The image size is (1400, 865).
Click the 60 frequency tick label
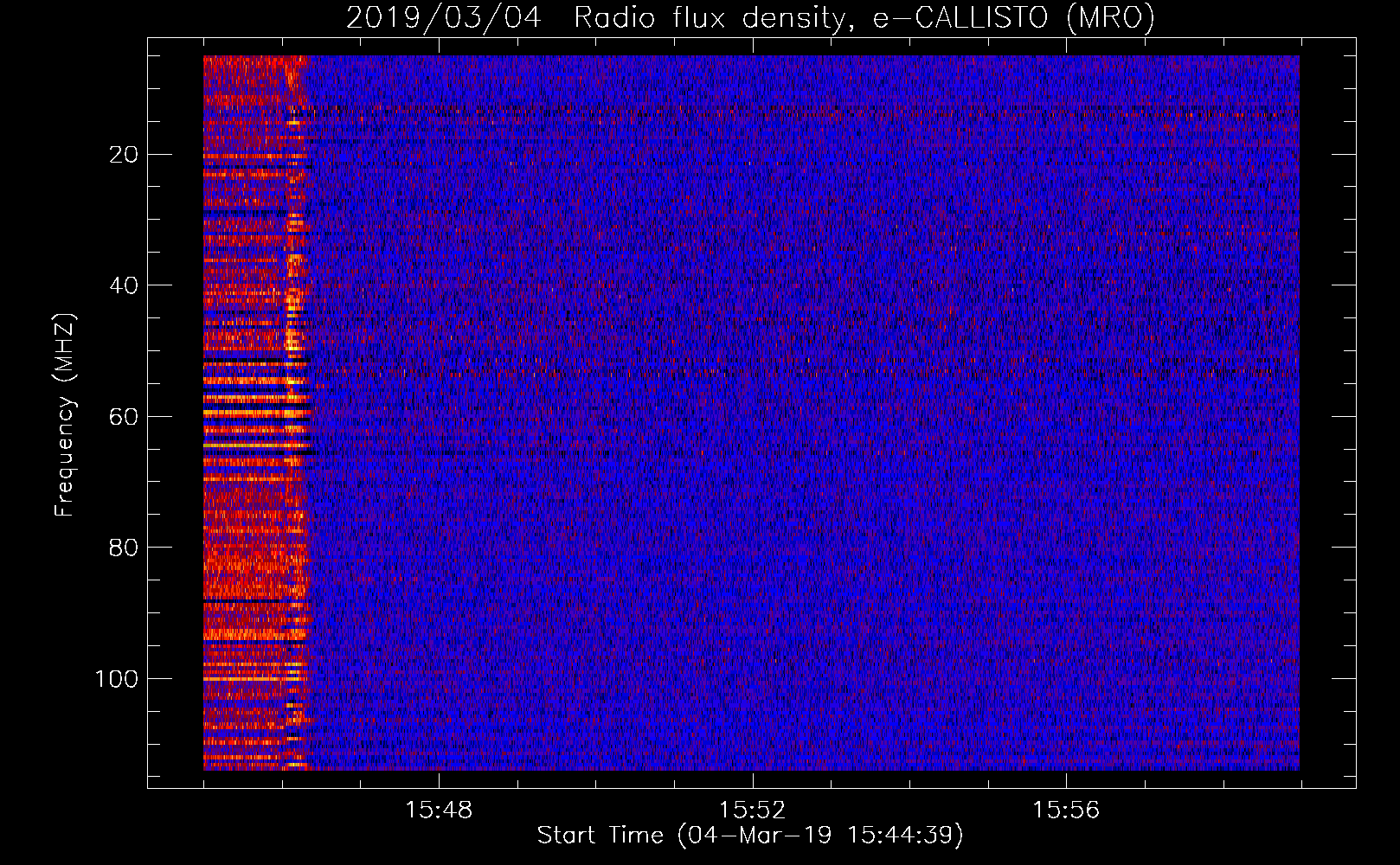[x=124, y=417]
